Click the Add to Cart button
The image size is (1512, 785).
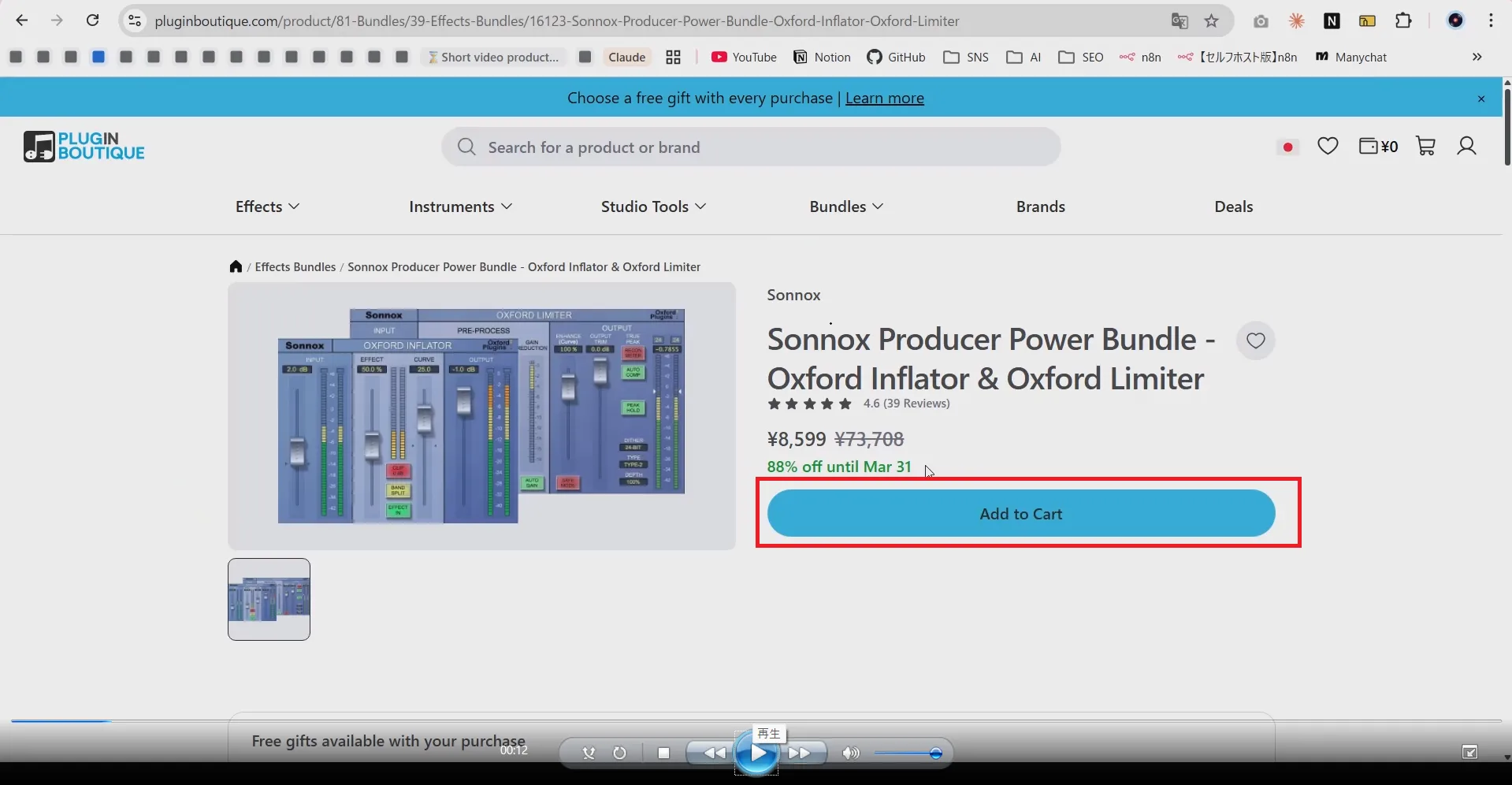click(1020, 512)
